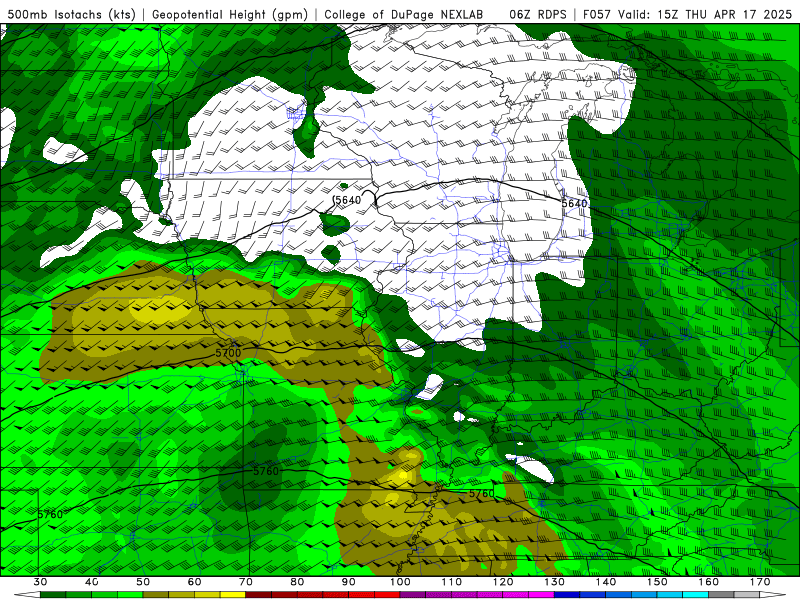Image resolution: width=800 pixels, height=600 pixels.
Task: Click the 50 tick label on the color scale
Action: (143, 582)
